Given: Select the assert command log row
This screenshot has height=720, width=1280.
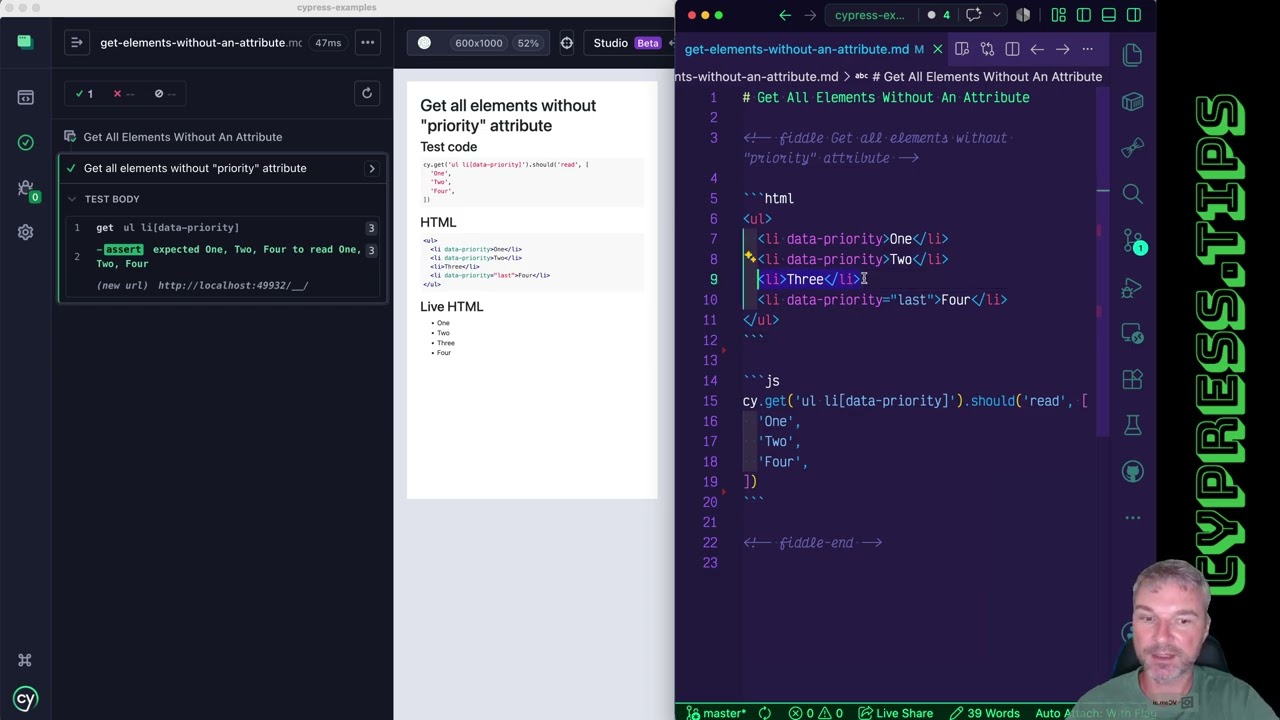Looking at the screenshot, I should tap(223, 257).
